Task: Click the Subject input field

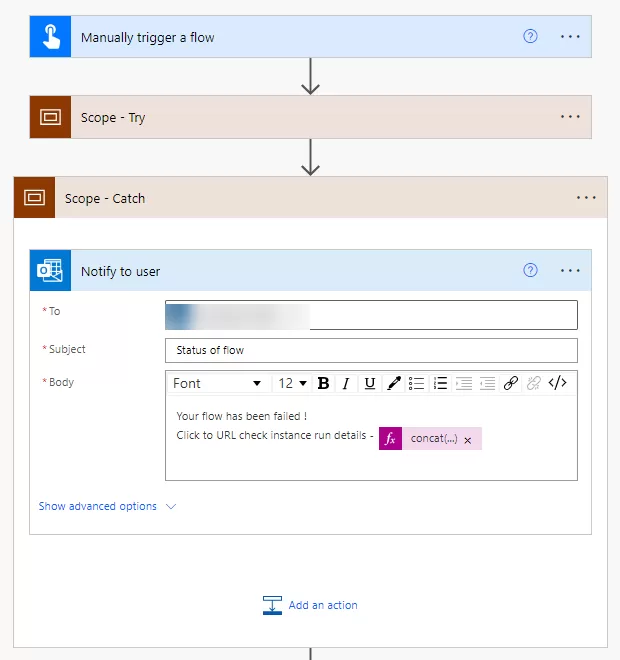Action: tap(371, 350)
